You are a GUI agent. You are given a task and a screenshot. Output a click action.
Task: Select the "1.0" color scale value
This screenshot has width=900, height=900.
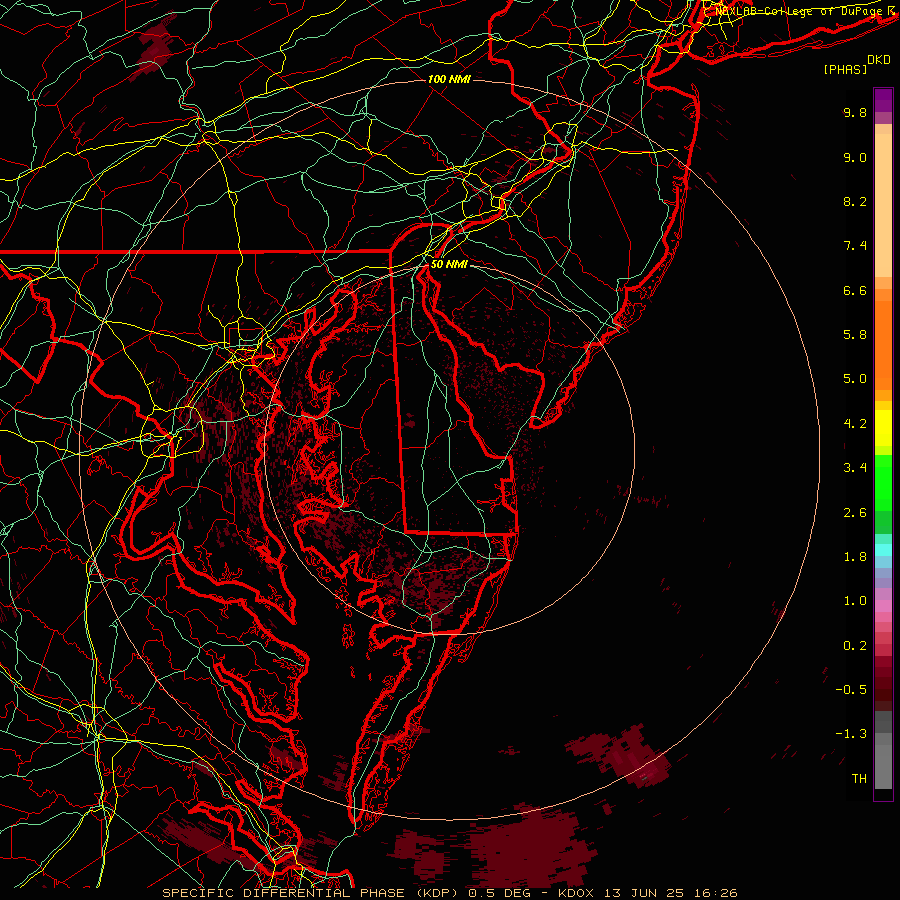[855, 601]
